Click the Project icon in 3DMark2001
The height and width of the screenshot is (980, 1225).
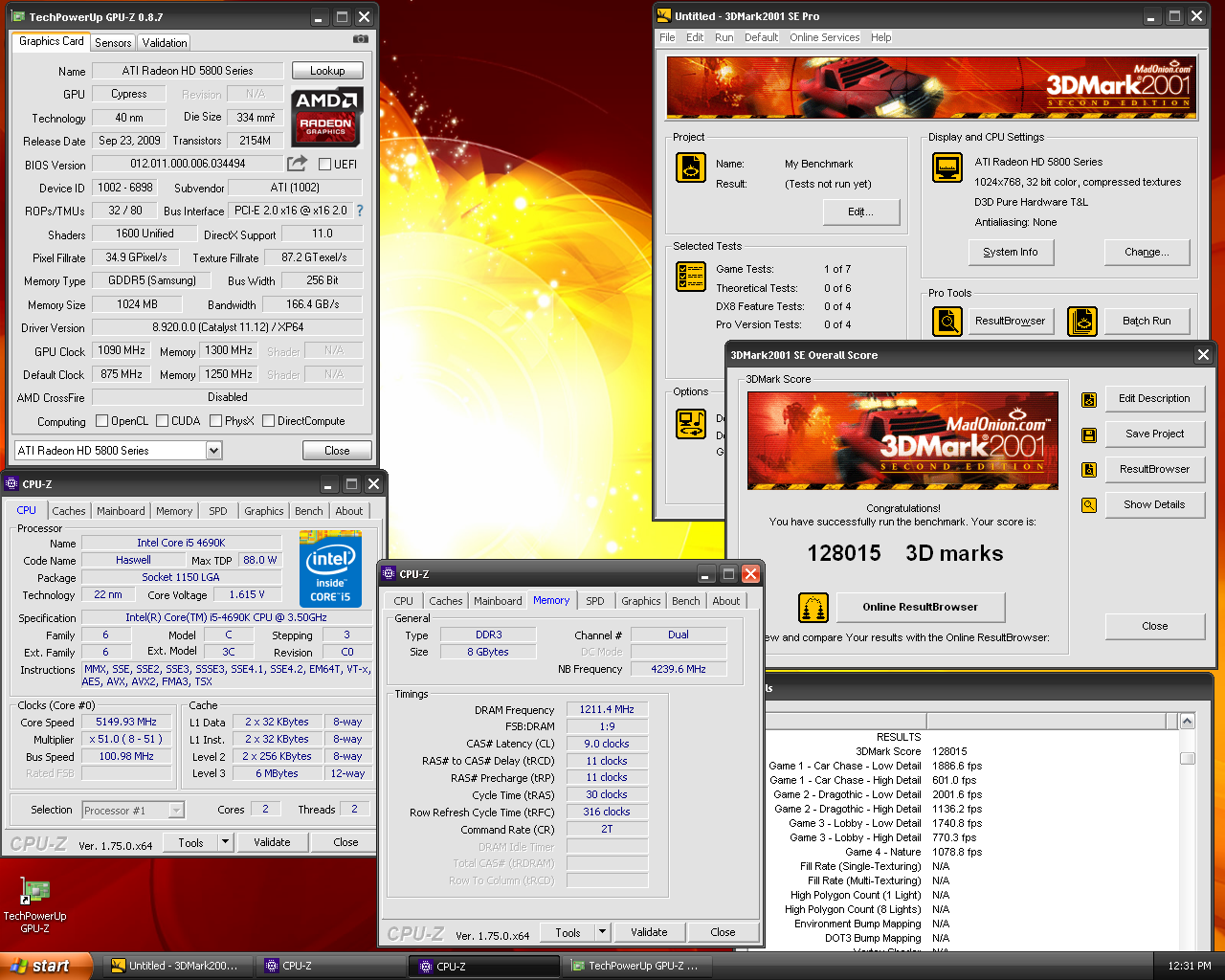coord(691,167)
